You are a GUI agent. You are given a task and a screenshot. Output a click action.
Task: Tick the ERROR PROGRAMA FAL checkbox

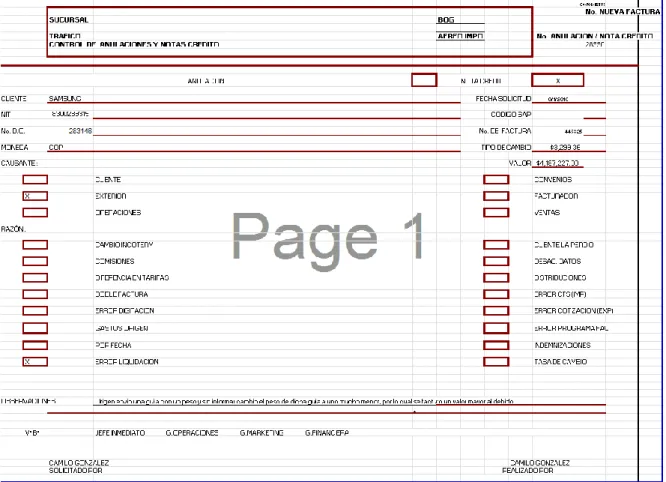pyautogui.click(x=496, y=328)
